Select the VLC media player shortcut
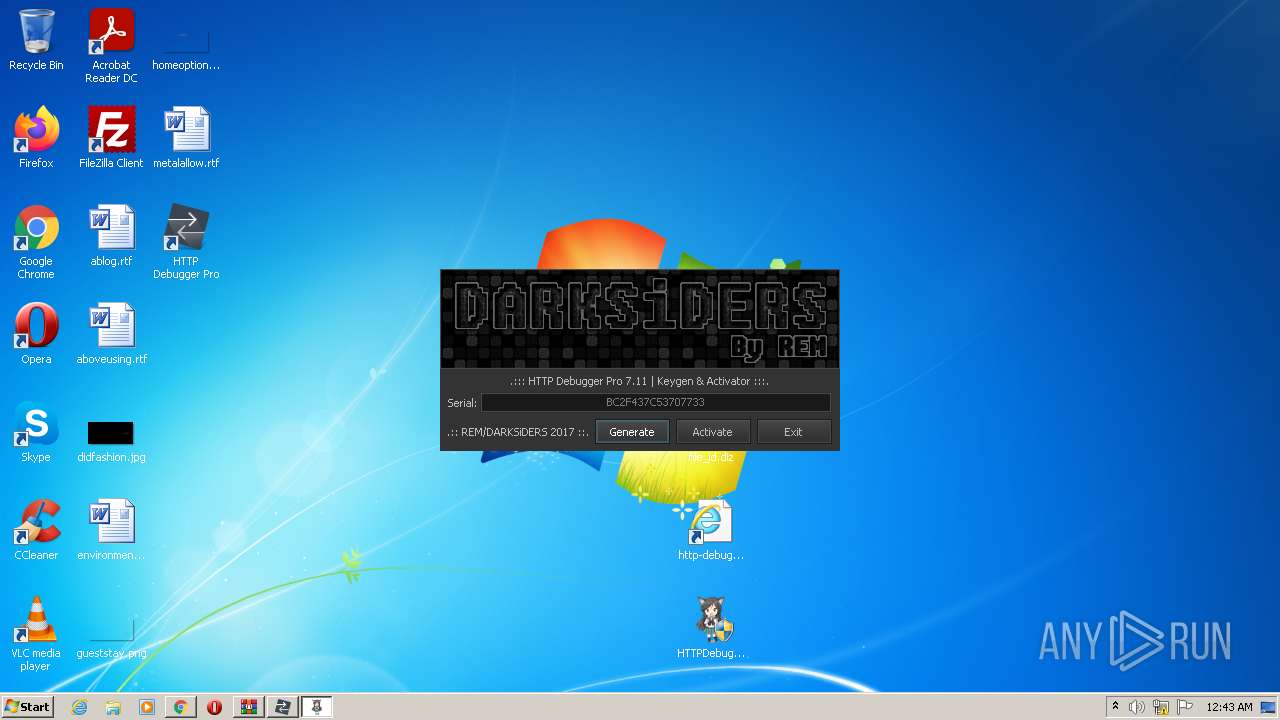 [x=36, y=634]
